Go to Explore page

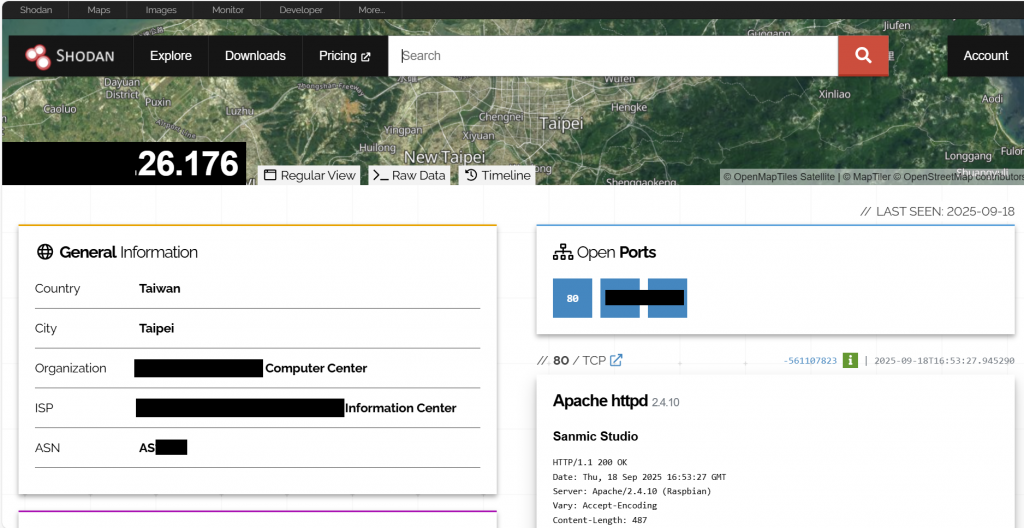click(x=170, y=56)
